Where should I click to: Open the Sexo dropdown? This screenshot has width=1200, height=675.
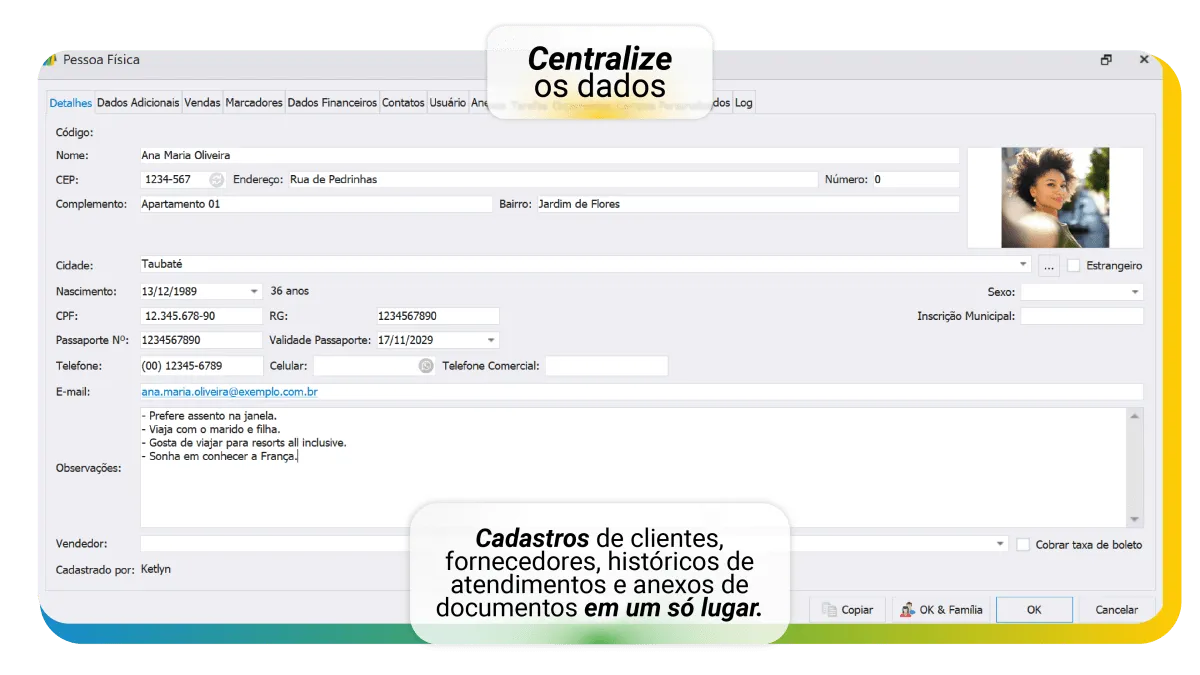click(x=1135, y=292)
